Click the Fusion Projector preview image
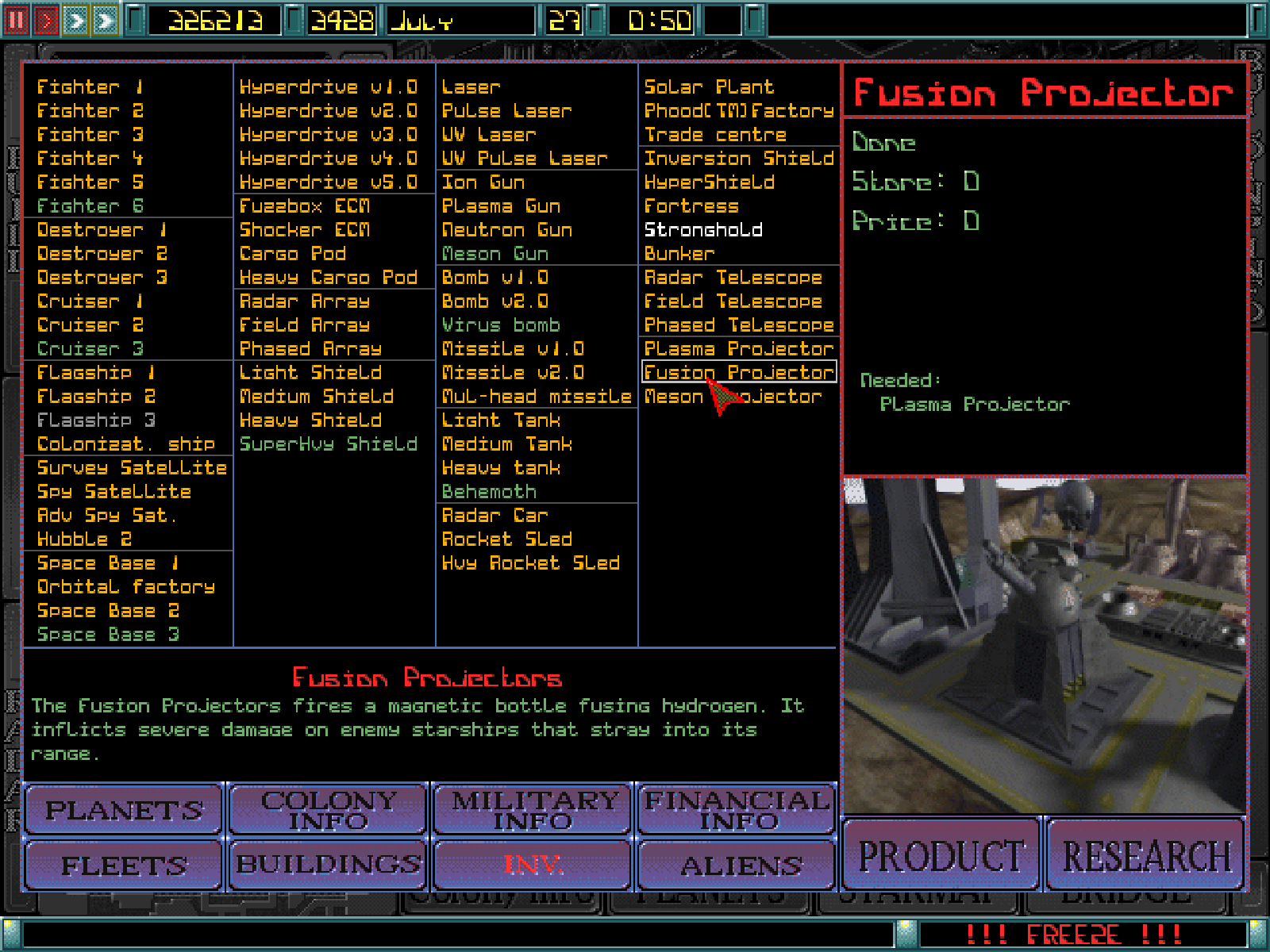Image resolution: width=1270 pixels, height=952 pixels. pyautogui.click(x=1044, y=644)
